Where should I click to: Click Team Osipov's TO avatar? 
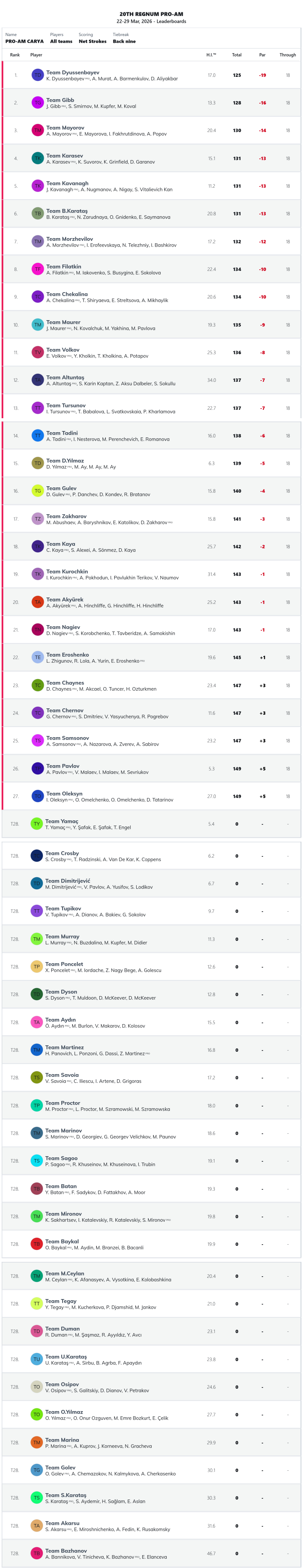[36, 1387]
